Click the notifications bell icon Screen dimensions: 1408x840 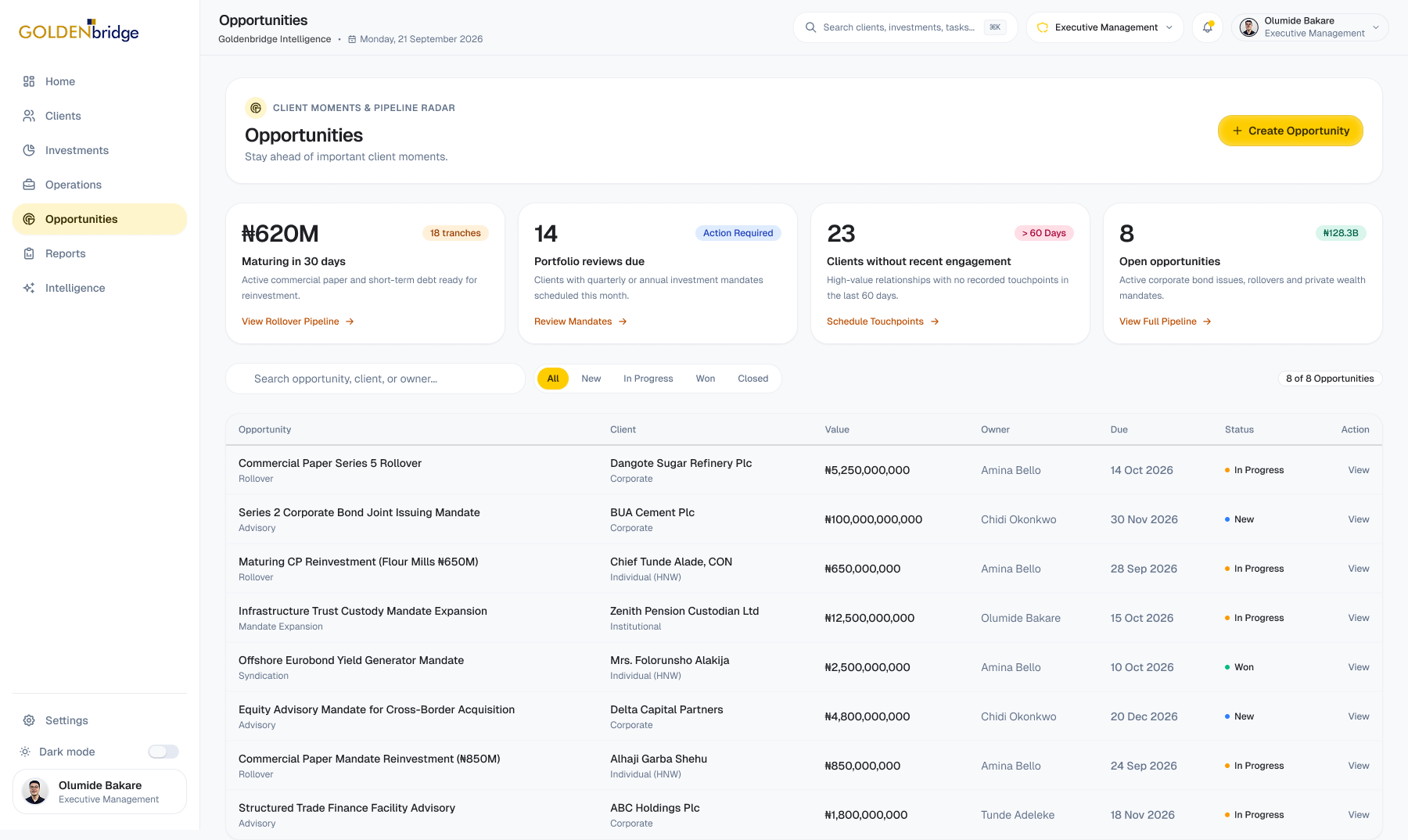pos(1208,27)
